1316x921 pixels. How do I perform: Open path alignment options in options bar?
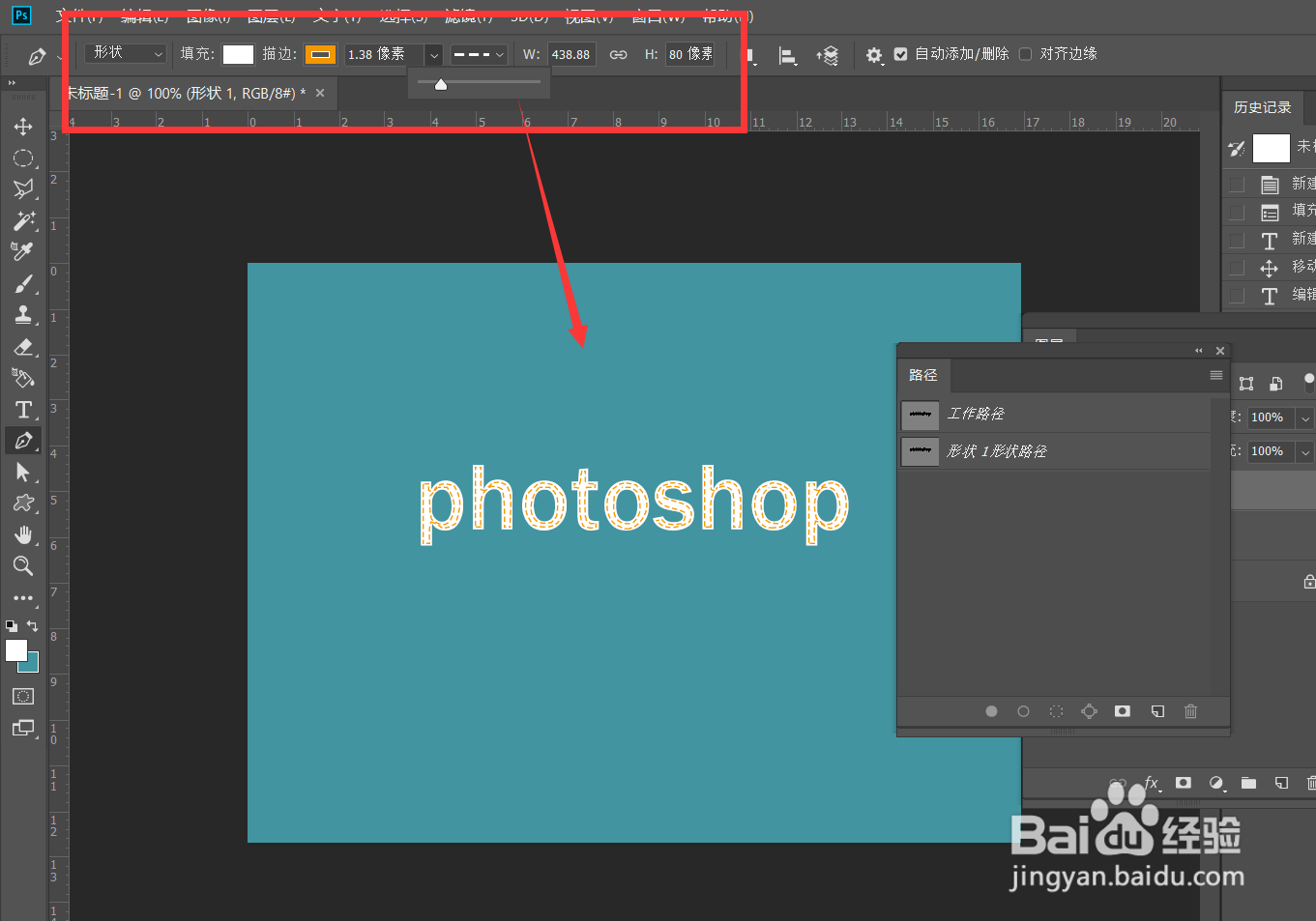pyautogui.click(x=788, y=56)
